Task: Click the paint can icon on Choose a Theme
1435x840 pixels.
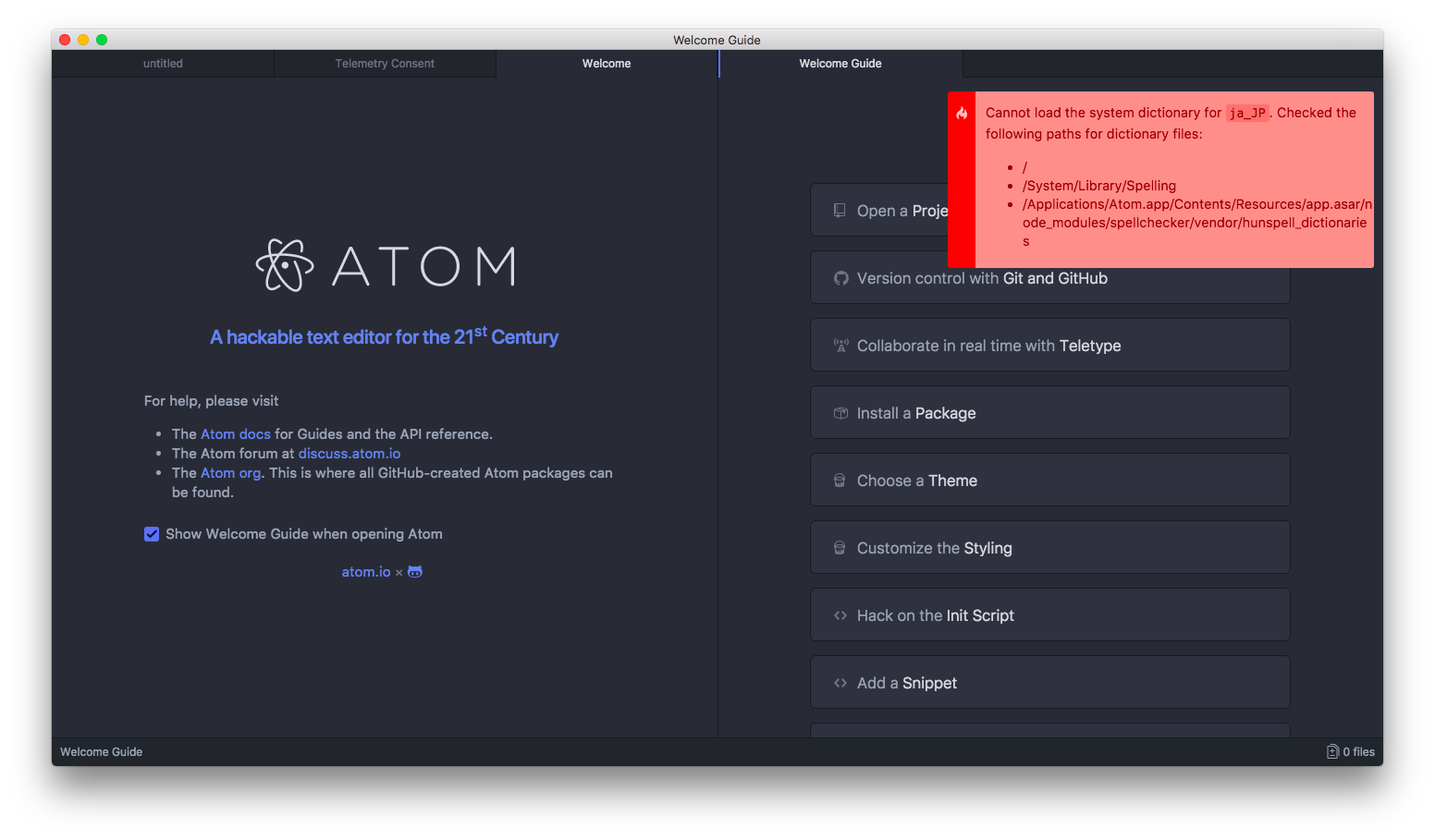Action: coord(840,481)
